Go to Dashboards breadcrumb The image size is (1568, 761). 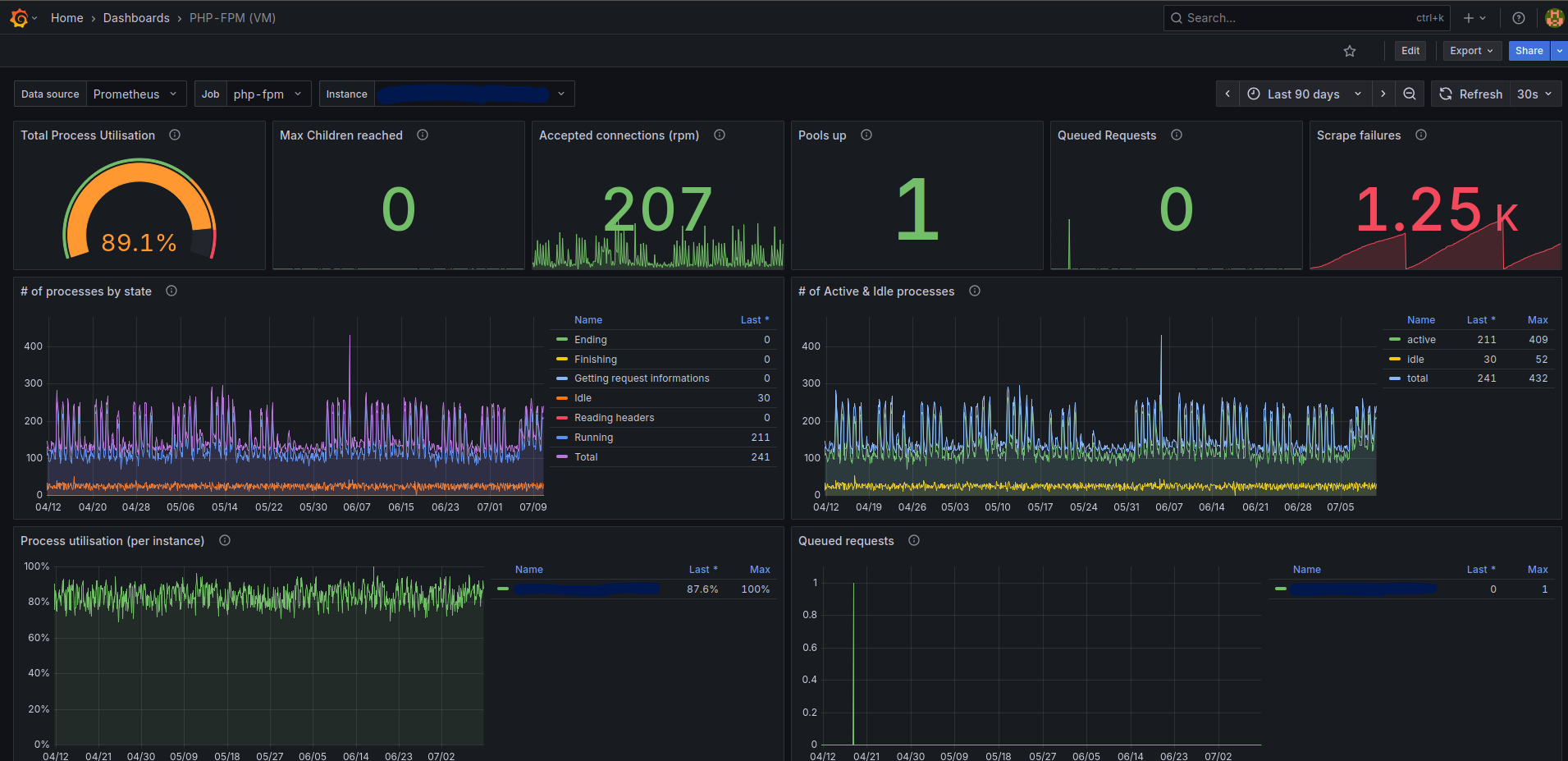click(x=136, y=18)
